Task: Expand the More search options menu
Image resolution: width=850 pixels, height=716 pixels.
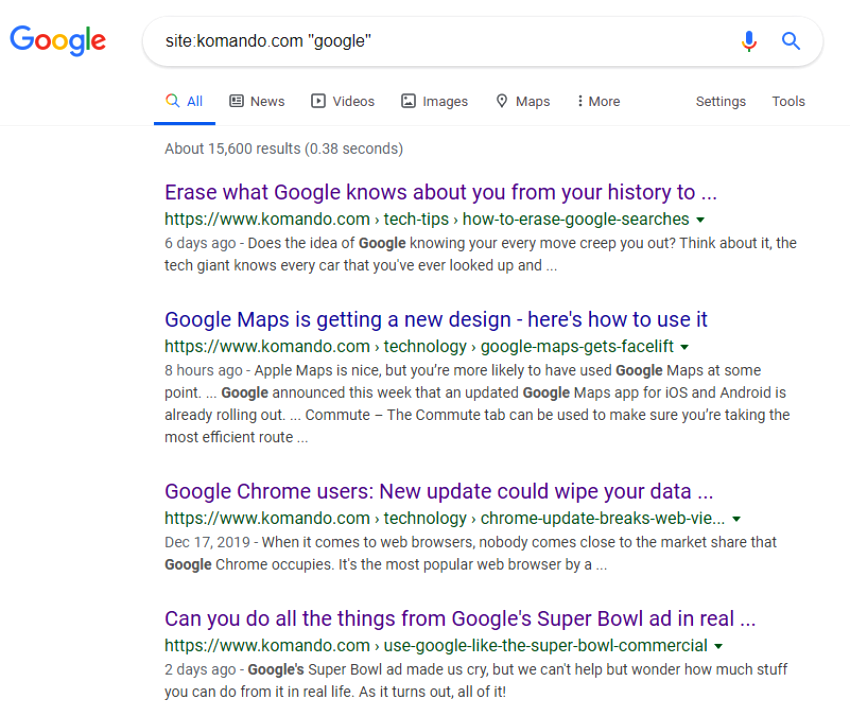Action: [x=599, y=101]
